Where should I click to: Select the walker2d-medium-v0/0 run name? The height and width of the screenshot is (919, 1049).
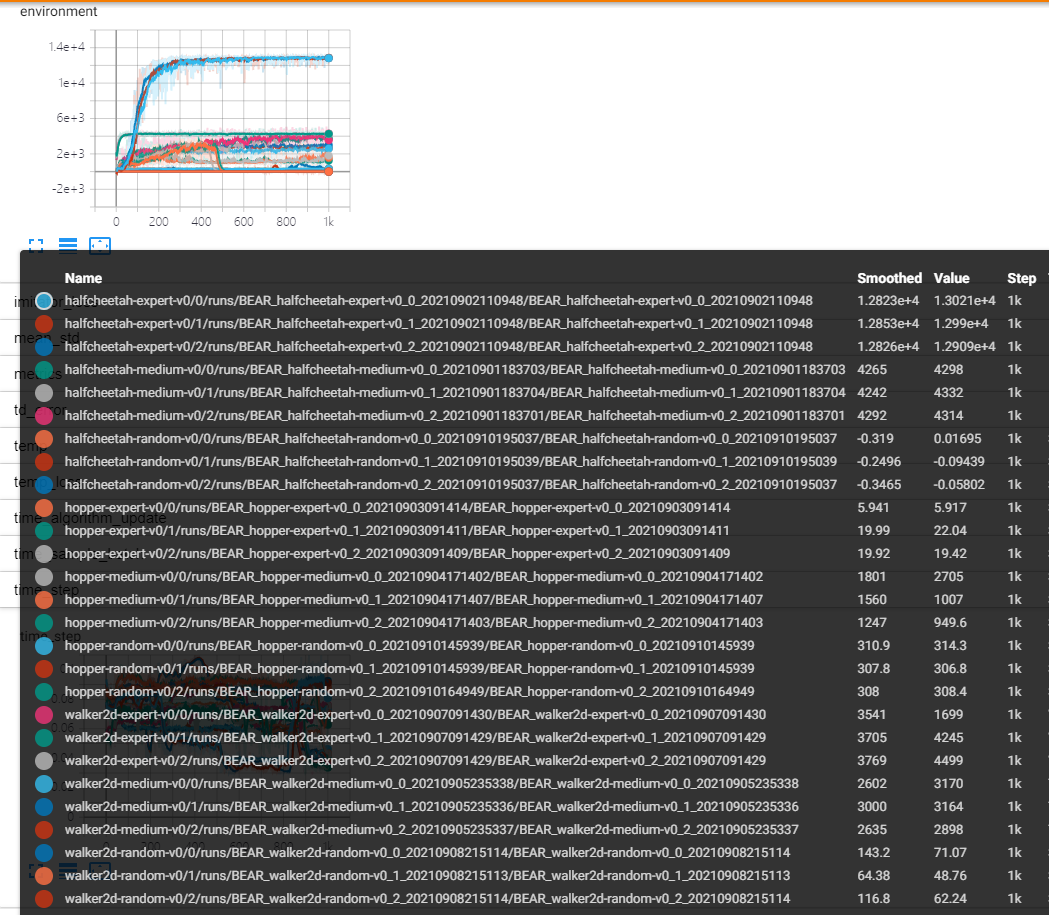click(432, 784)
